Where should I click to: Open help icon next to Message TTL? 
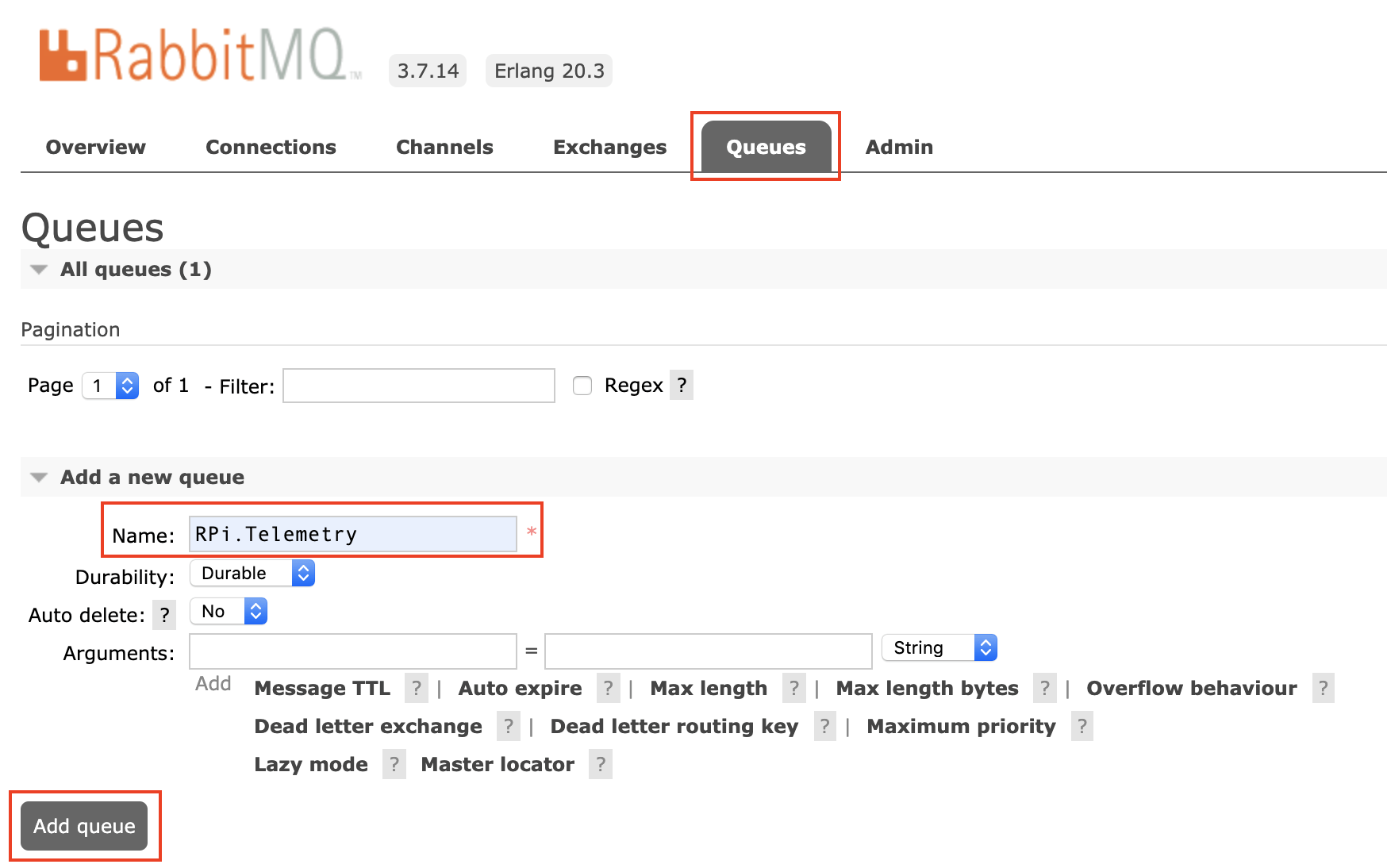click(x=417, y=688)
